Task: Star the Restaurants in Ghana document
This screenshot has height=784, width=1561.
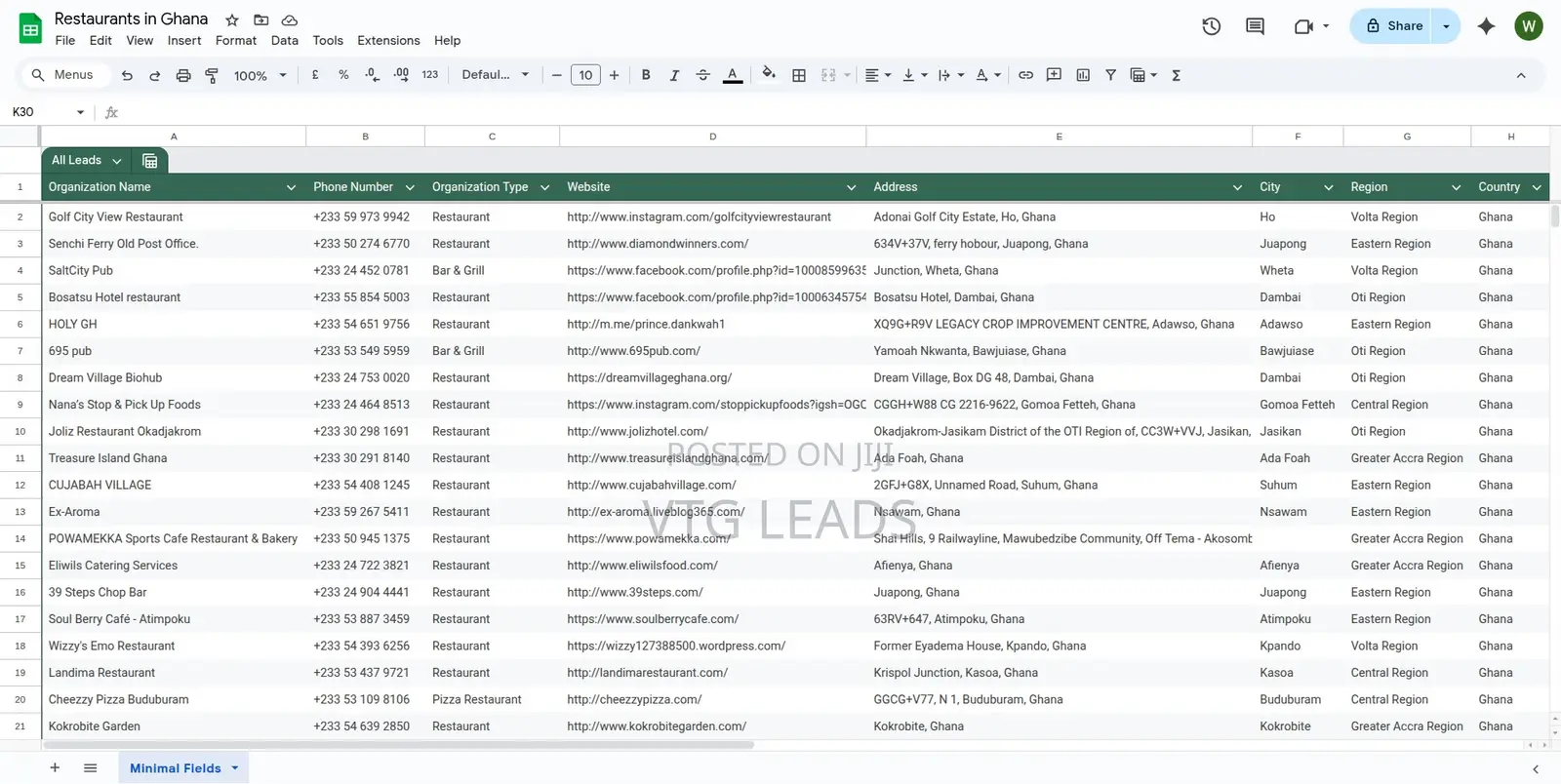Action: (232, 20)
